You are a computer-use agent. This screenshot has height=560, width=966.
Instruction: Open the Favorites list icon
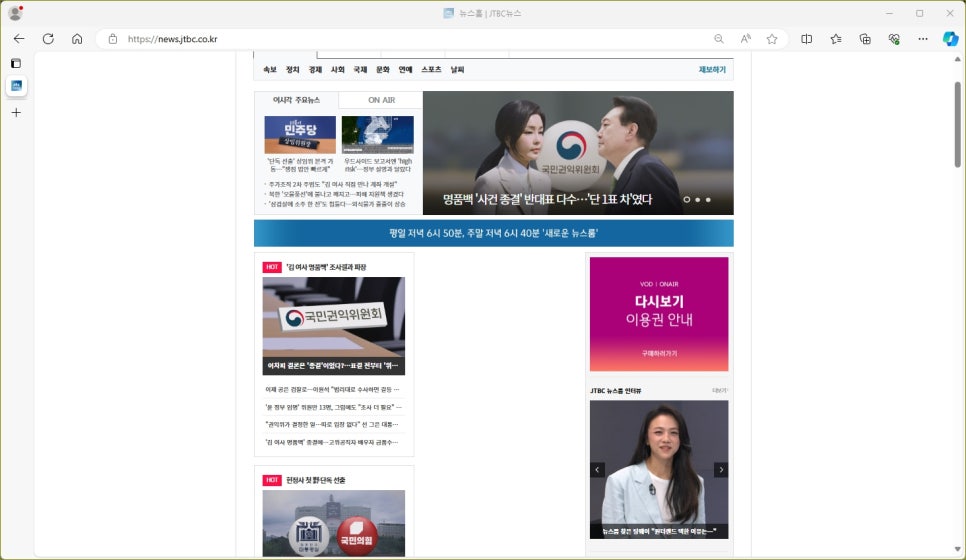835,39
